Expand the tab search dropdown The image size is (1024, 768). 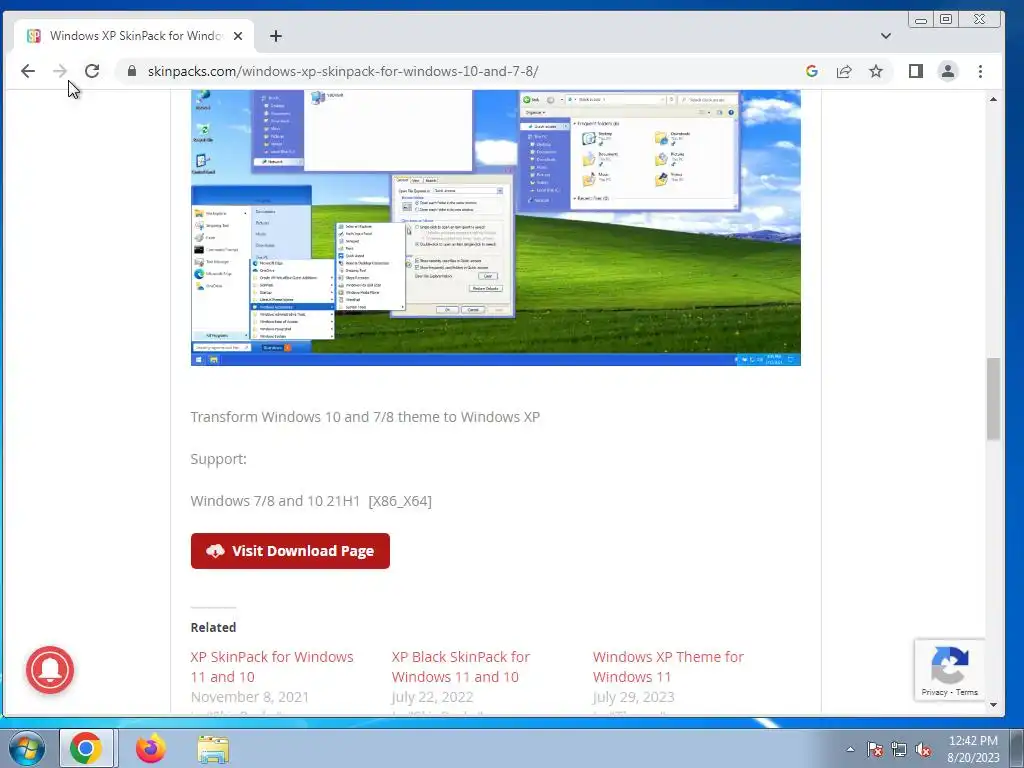click(x=886, y=36)
